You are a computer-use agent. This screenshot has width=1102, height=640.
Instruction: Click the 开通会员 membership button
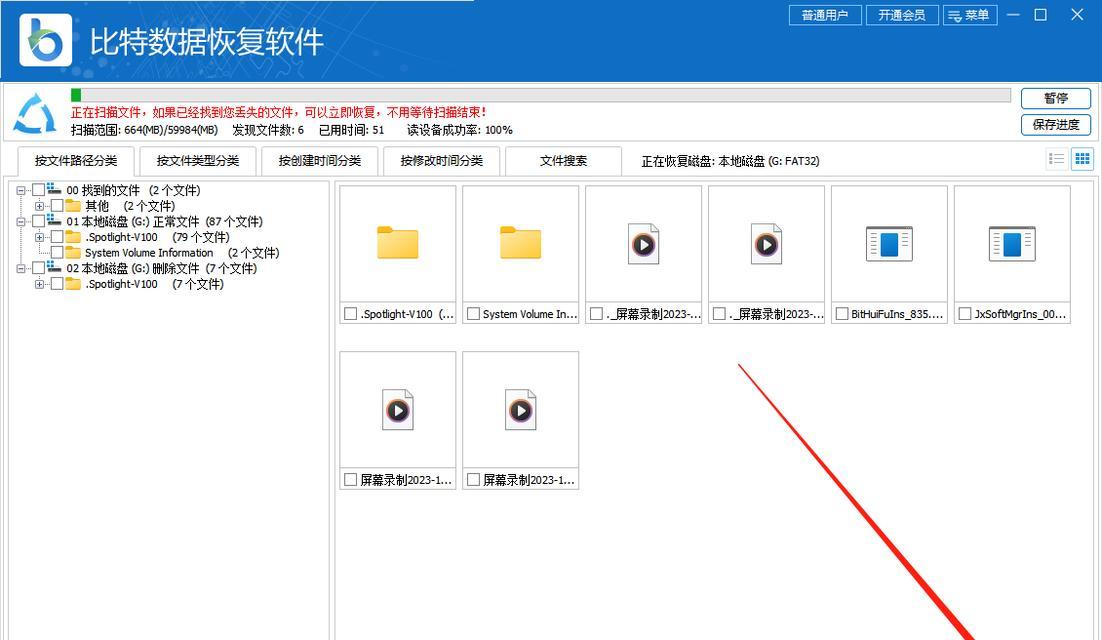coord(902,15)
